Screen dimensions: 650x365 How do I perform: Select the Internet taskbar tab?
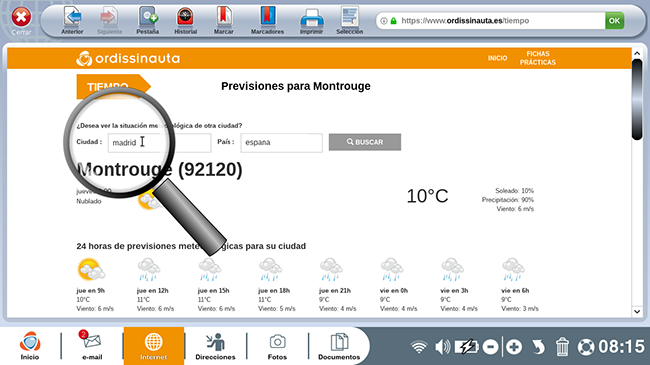153,346
